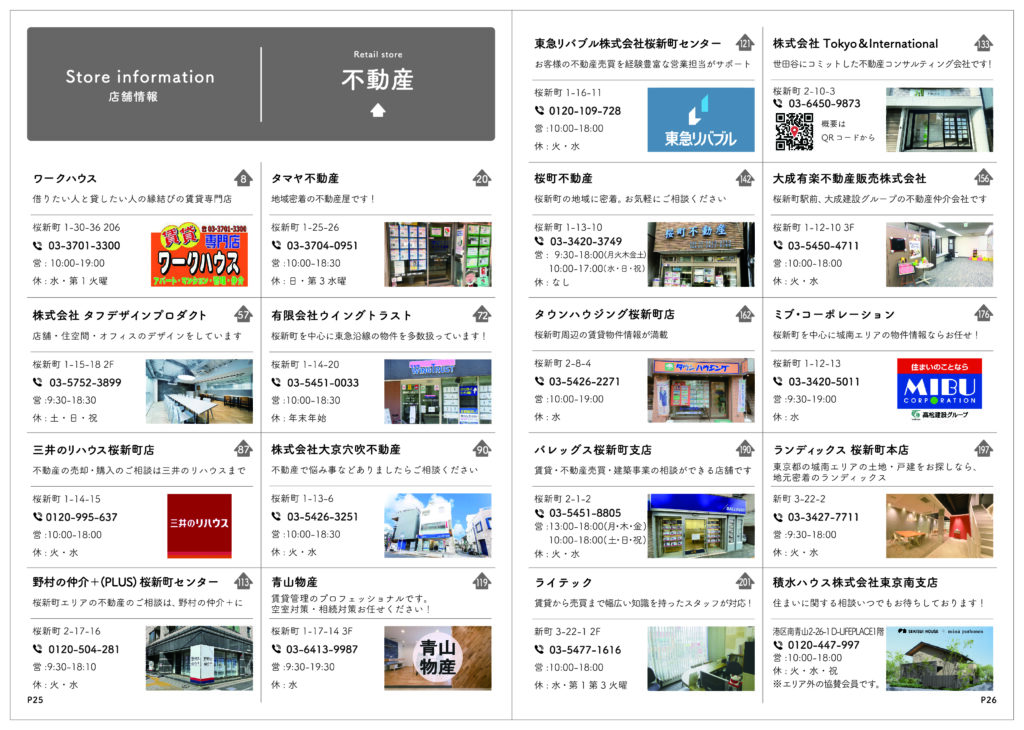Click badge 176 beside ミブ・コーポレーション
The height and width of the screenshot is (730, 1024).
click(x=983, y=314)
